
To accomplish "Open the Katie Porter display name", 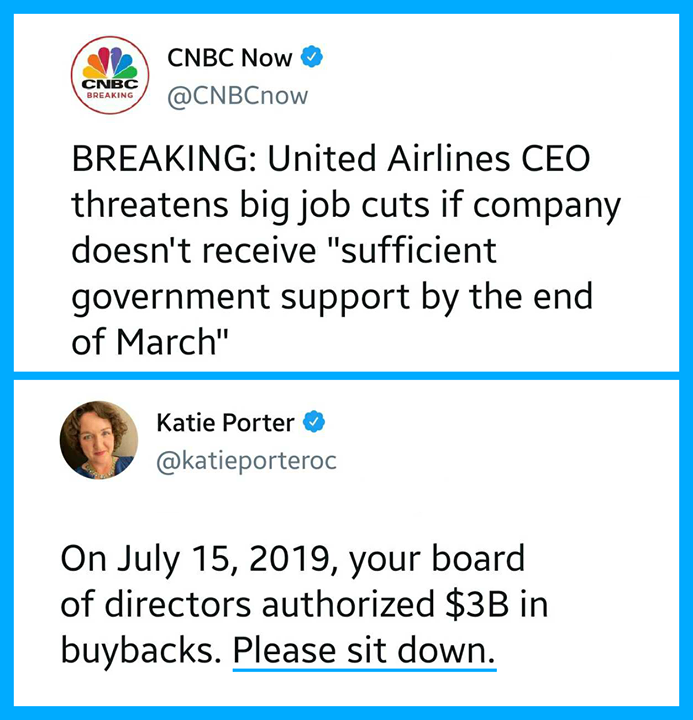I will [x=225, y=423].
